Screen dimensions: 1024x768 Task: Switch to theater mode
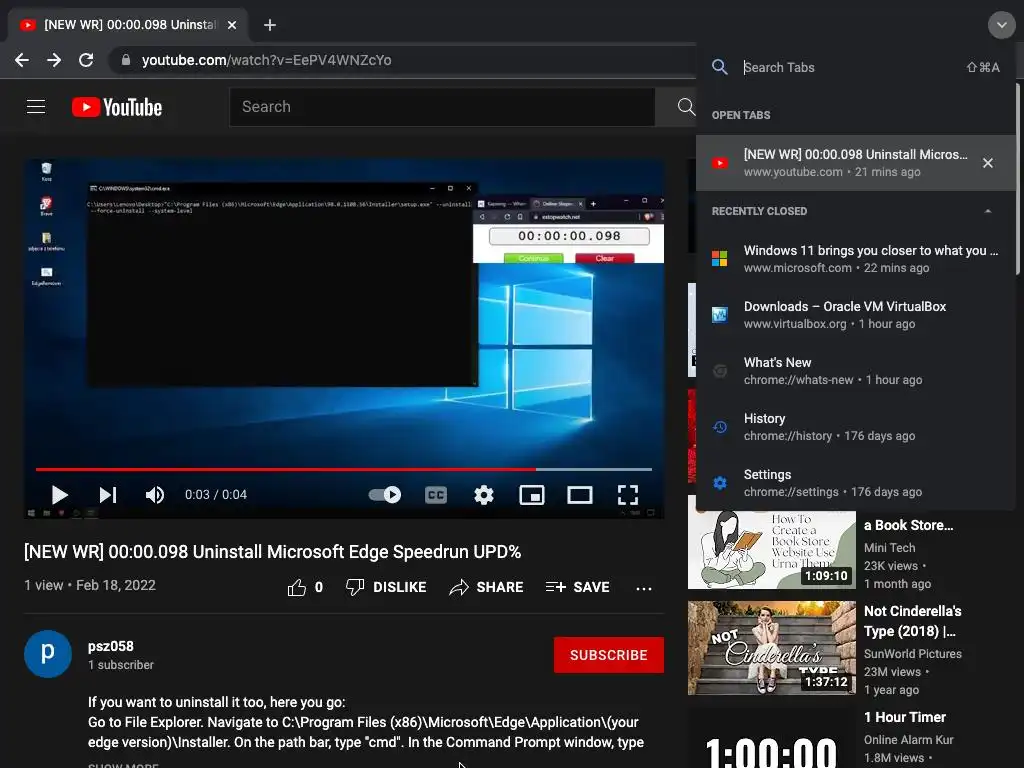580,495
